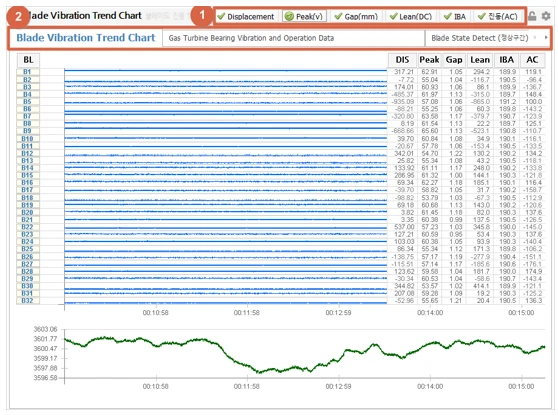Screen dimensions: 558x415
Task: Click the green icon on the Peak(v) button
Action: tap(289, 16)
